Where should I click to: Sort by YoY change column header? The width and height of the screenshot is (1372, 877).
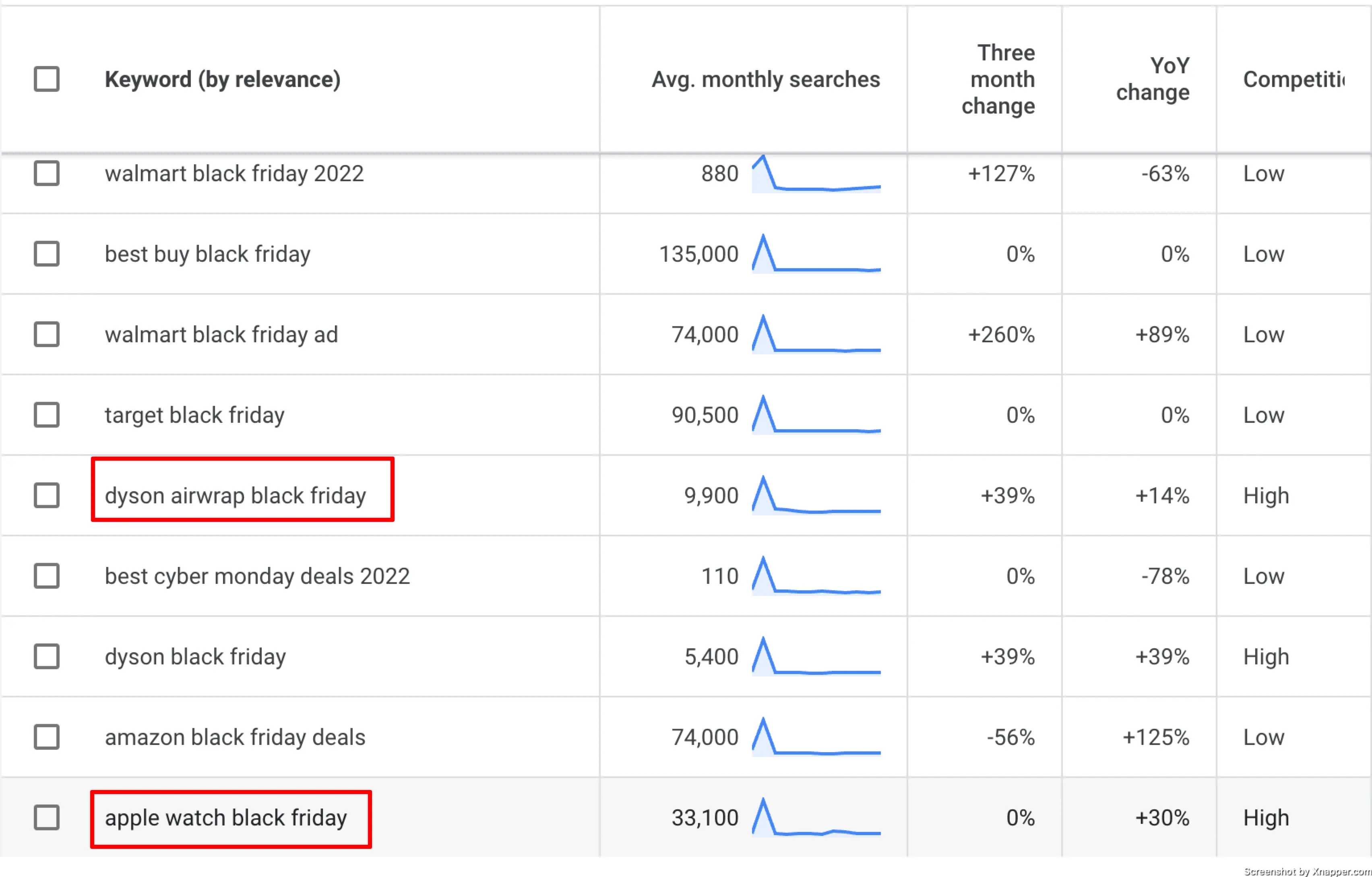click(1153, 79)
